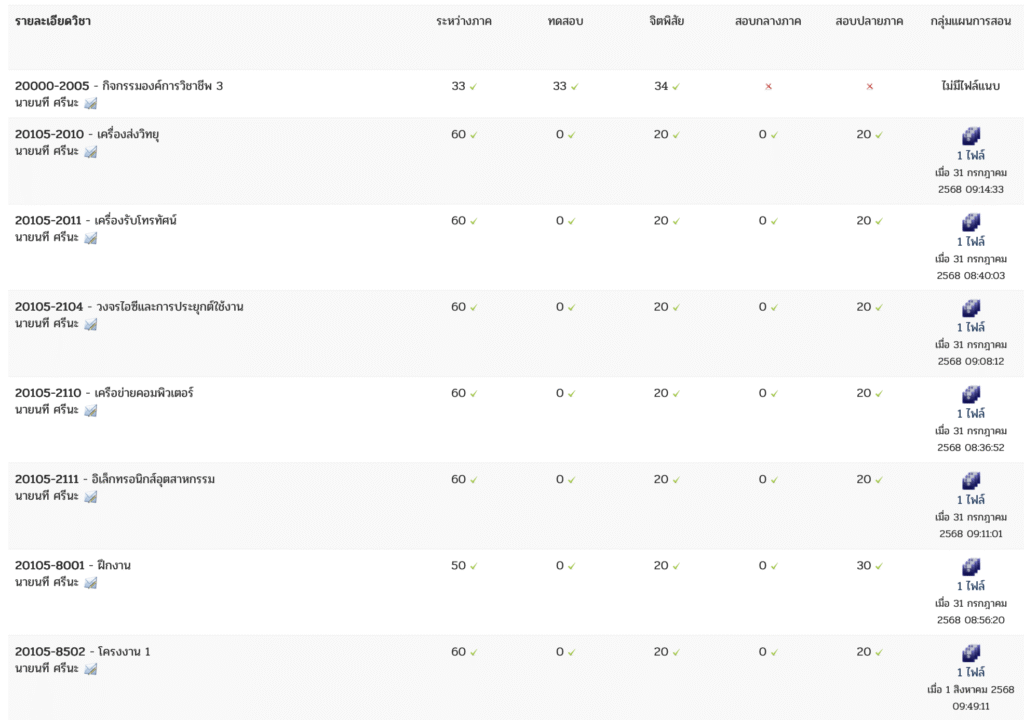This screenshot has width=1024, height=720.
Task: Click the กลุ่มแผนการสอน column header
Action: [x=971, y=21]
